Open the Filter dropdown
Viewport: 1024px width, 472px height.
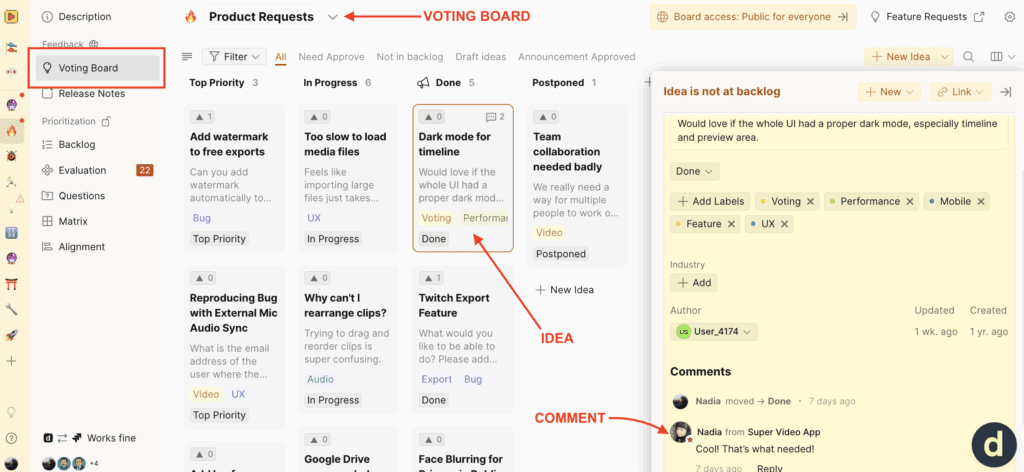tap(235, 57)
